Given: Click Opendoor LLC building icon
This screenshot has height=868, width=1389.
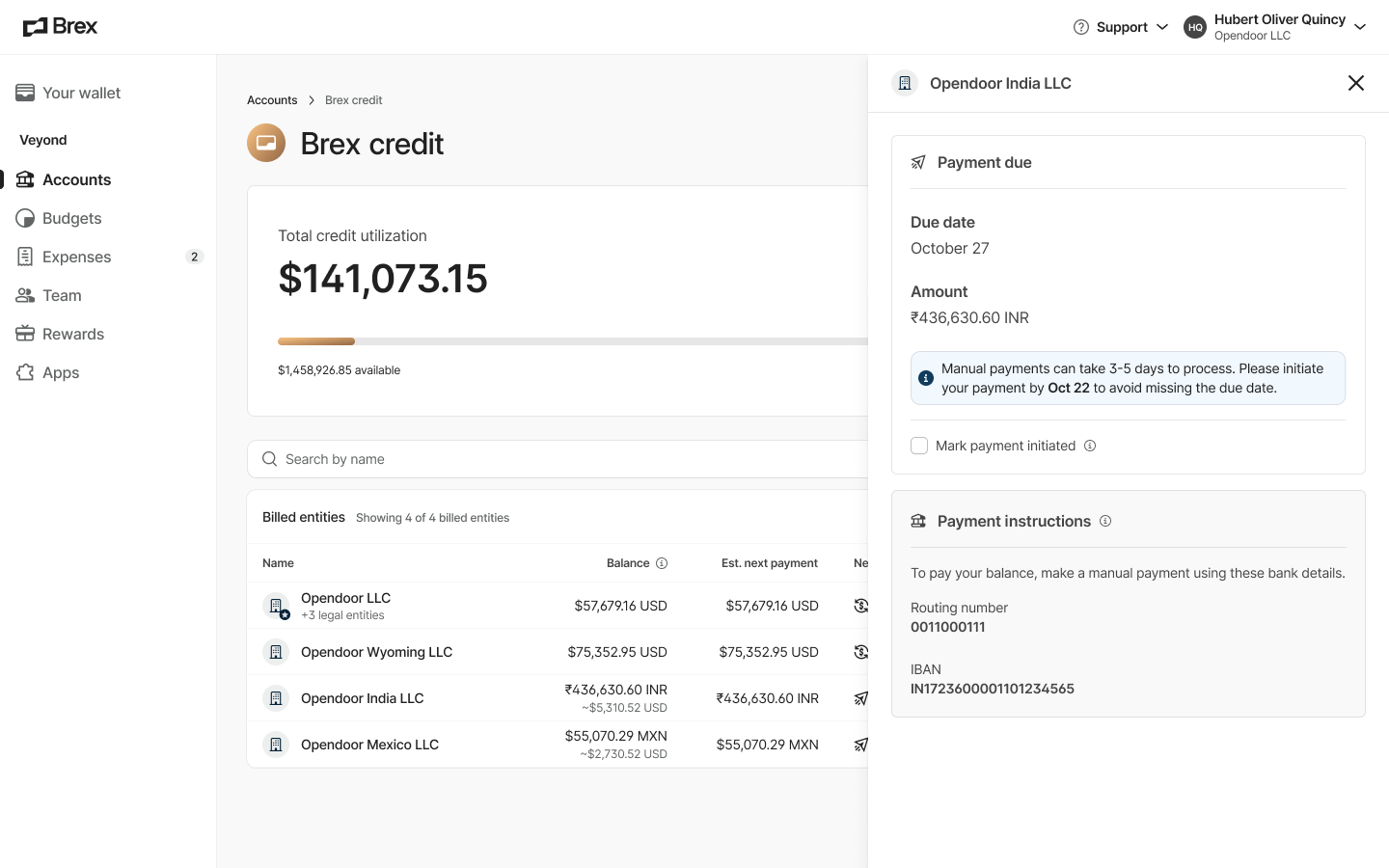Looking at the screenshot, I should pyautogui.click(x=276, y=606).
